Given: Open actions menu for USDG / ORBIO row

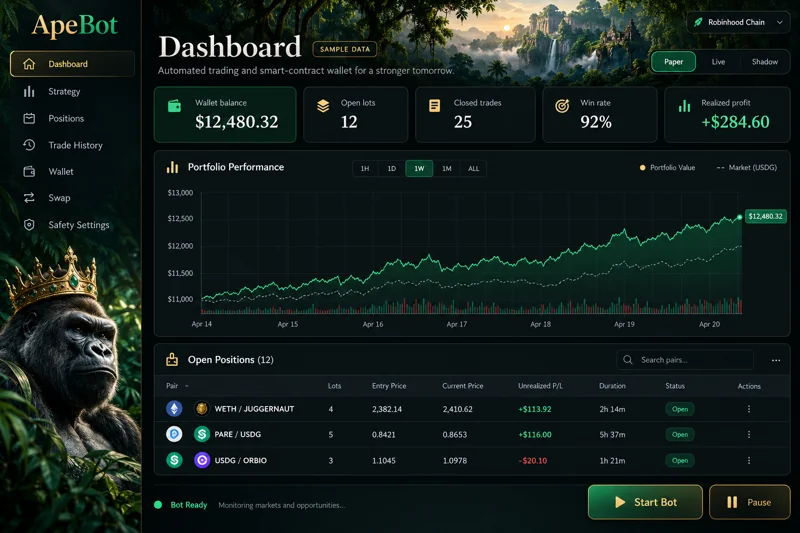Looking at the screenshot, I should [748, 461].
